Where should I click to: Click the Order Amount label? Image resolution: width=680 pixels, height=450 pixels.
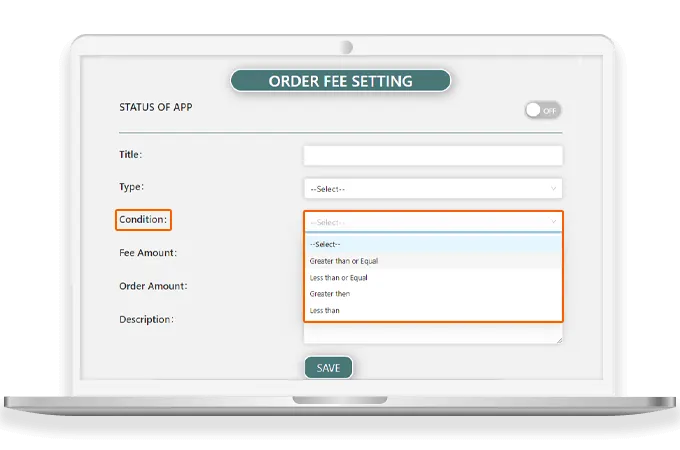[x=152, y=286]
